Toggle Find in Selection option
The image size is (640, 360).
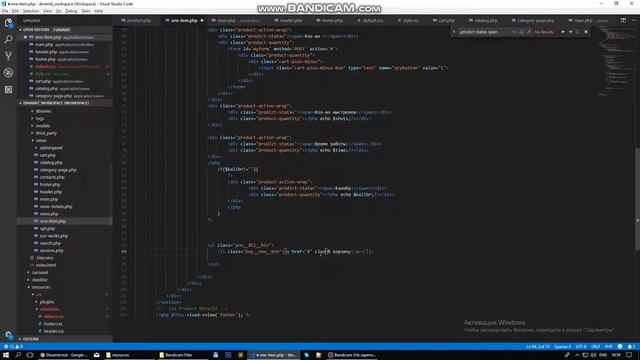pos(578,32)
